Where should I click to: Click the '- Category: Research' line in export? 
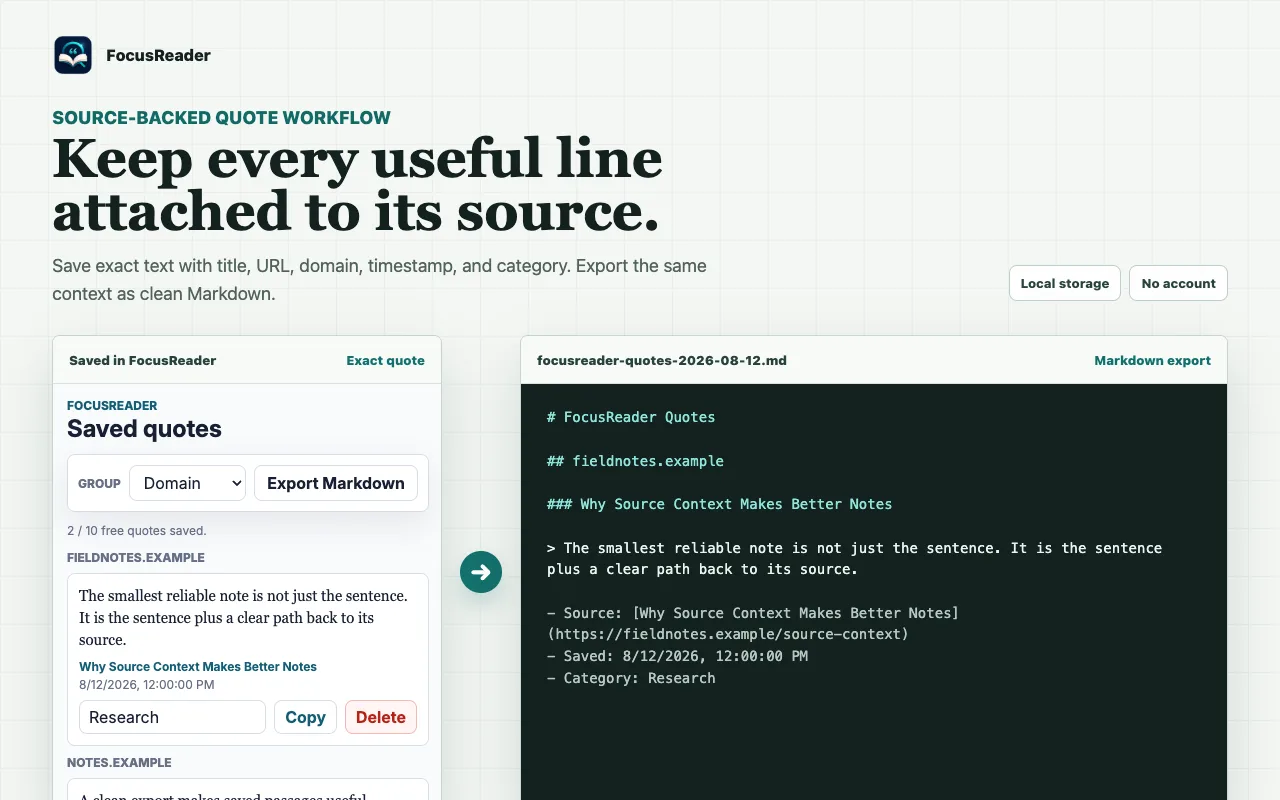point(631,678)
